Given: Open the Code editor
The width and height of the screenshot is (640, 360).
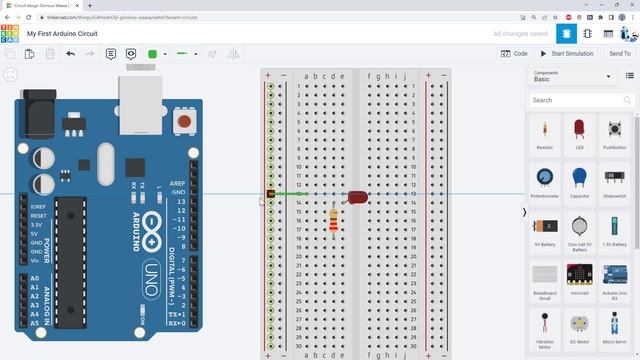Looking at the screenshot, I should tap(514, 53).
